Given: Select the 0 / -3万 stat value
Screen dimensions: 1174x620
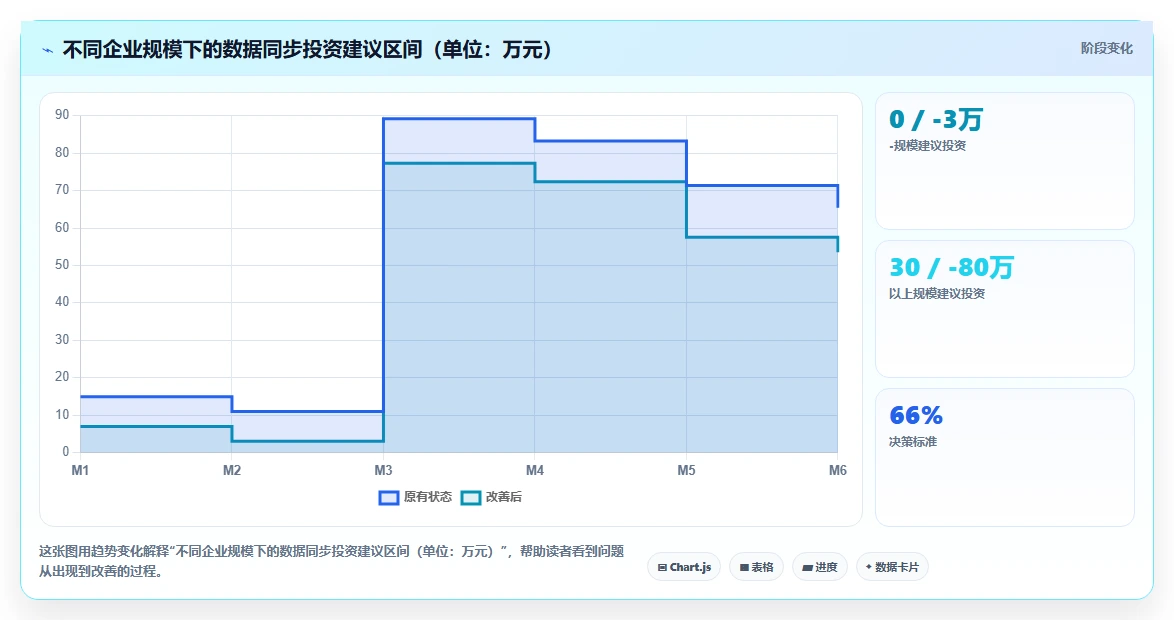Looking at the screenshot, I should click(935, 119).
